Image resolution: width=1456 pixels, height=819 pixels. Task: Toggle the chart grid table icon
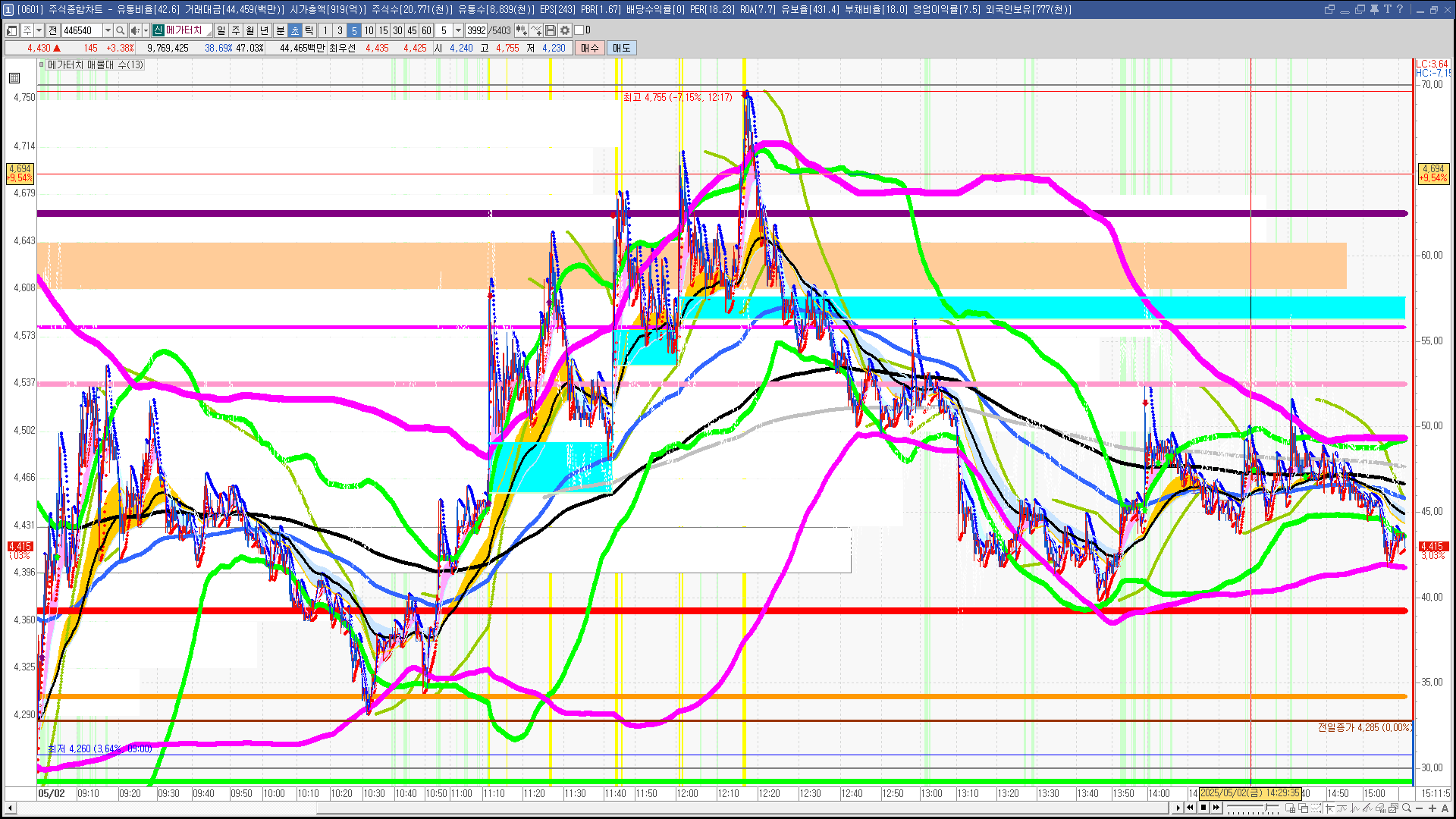point(14,78)
